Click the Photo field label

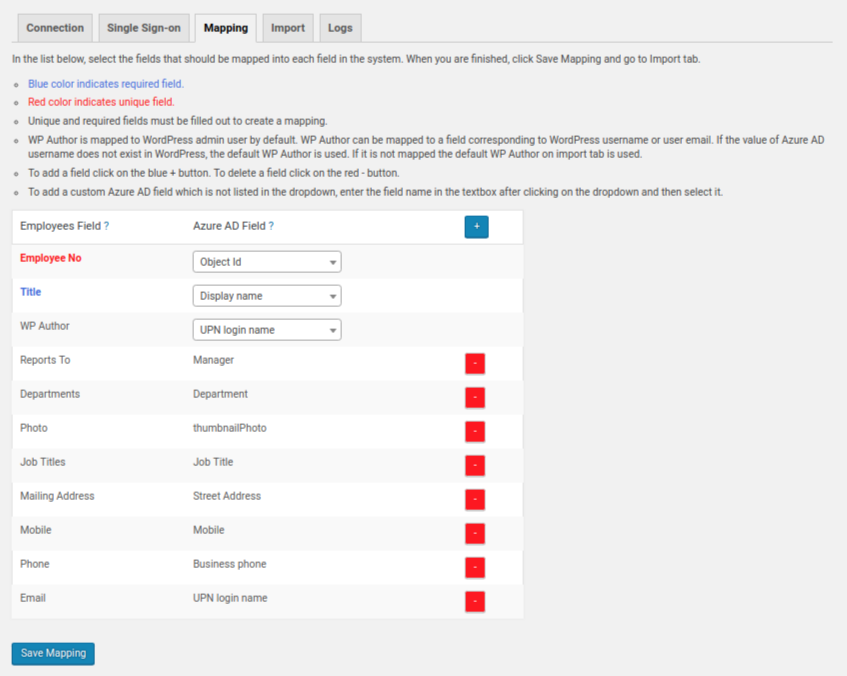34,429
